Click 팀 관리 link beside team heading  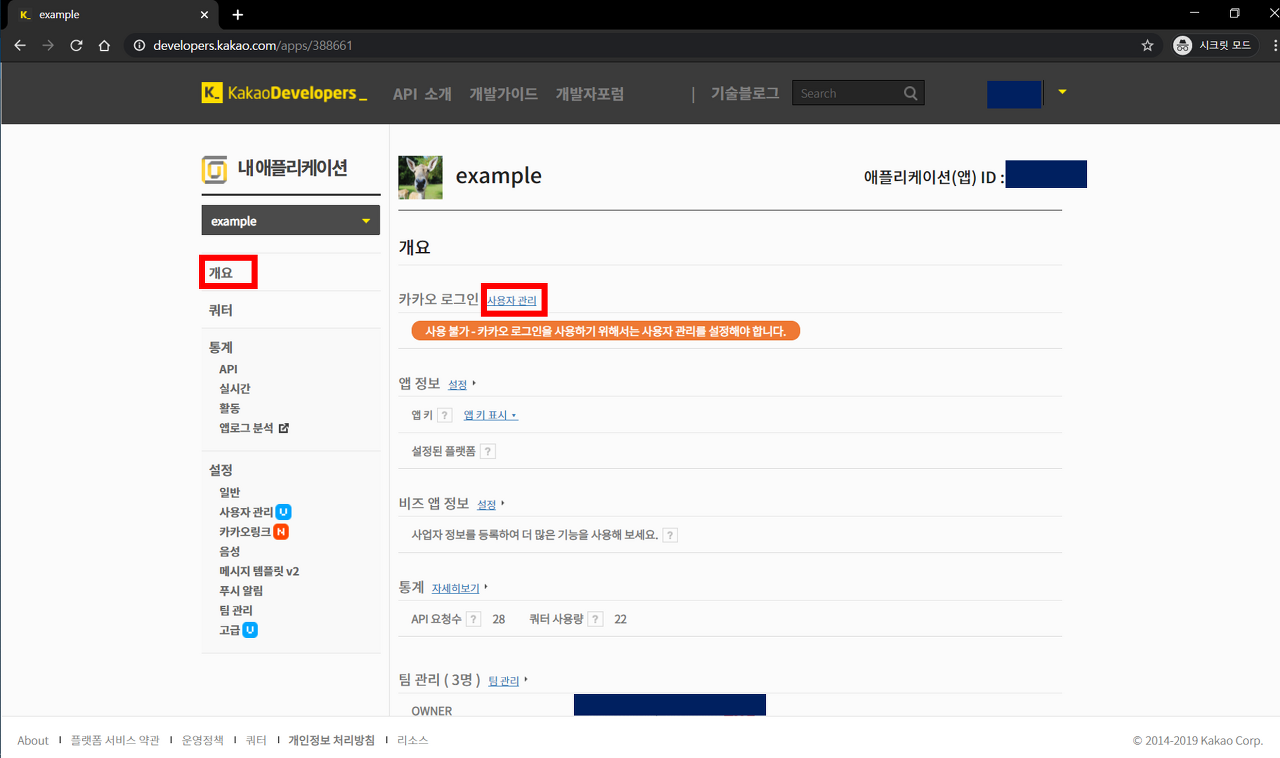(x=504, y=681)
